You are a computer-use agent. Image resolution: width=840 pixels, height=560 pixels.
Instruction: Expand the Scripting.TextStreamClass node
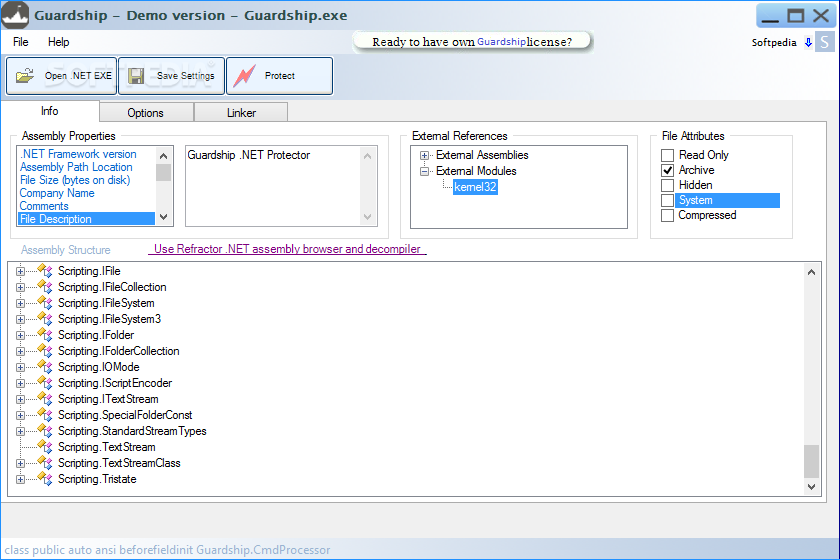click(x=20, y=463)
